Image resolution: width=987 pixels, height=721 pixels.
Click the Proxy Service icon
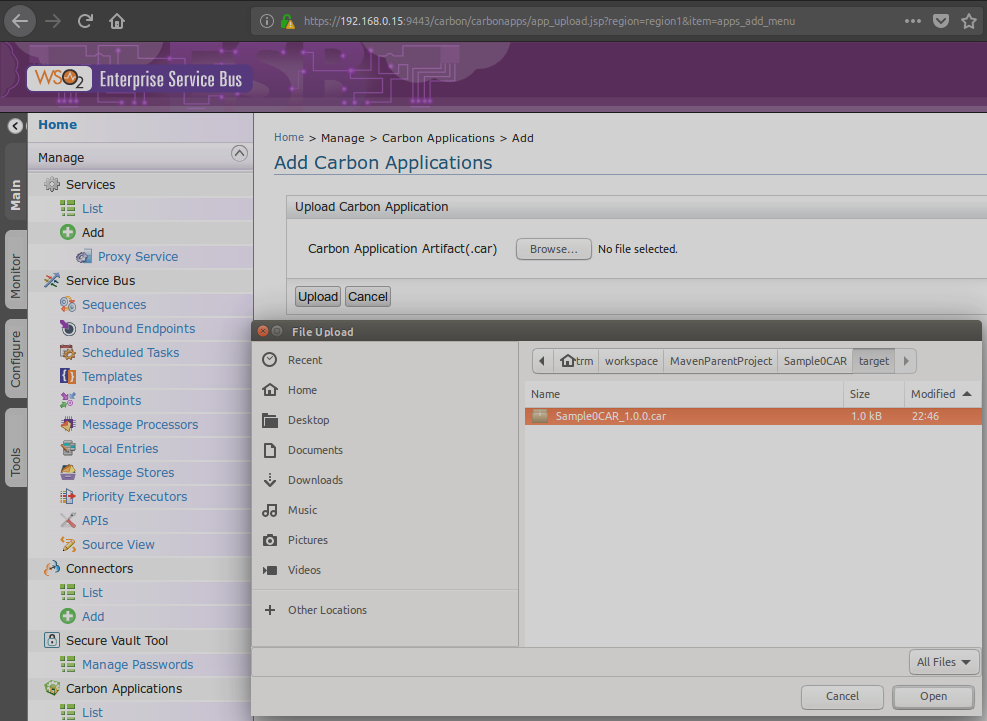[84, 257]
